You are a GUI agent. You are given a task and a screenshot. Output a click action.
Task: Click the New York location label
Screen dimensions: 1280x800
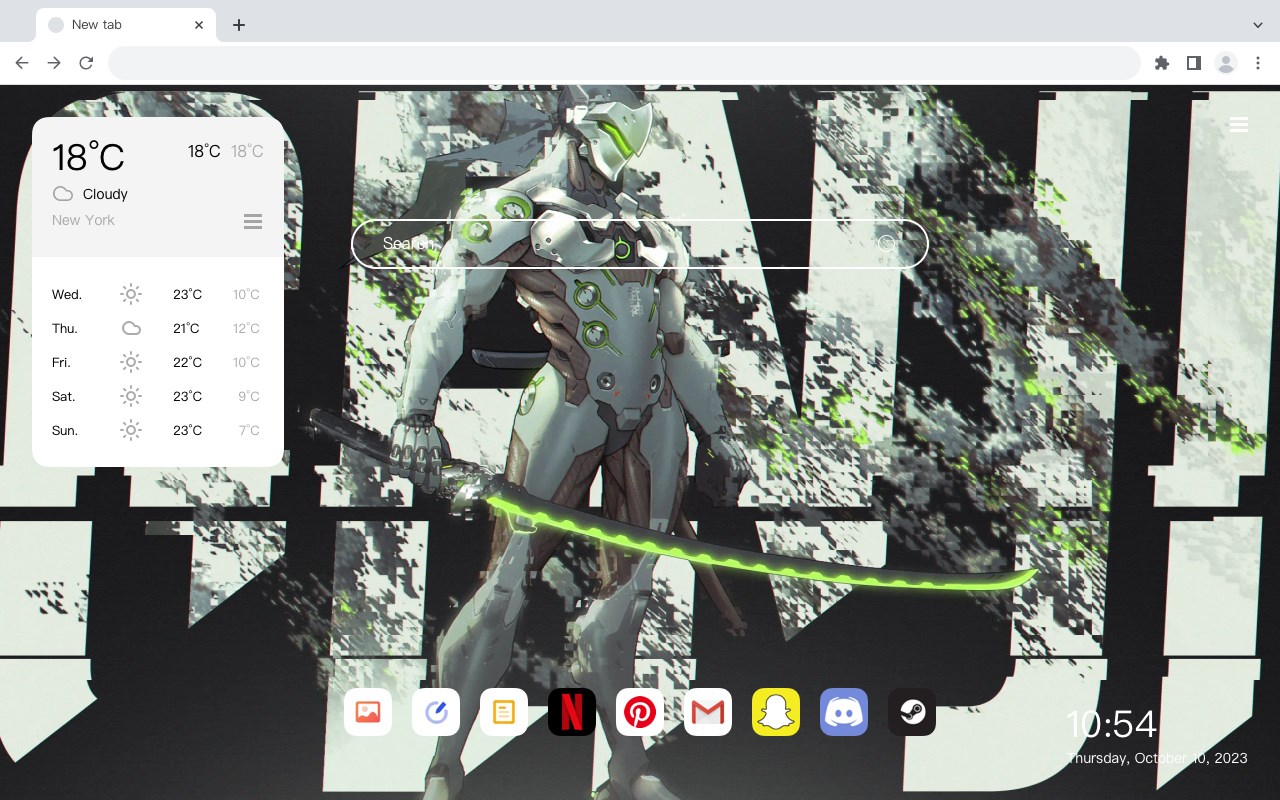coord(83,220)
